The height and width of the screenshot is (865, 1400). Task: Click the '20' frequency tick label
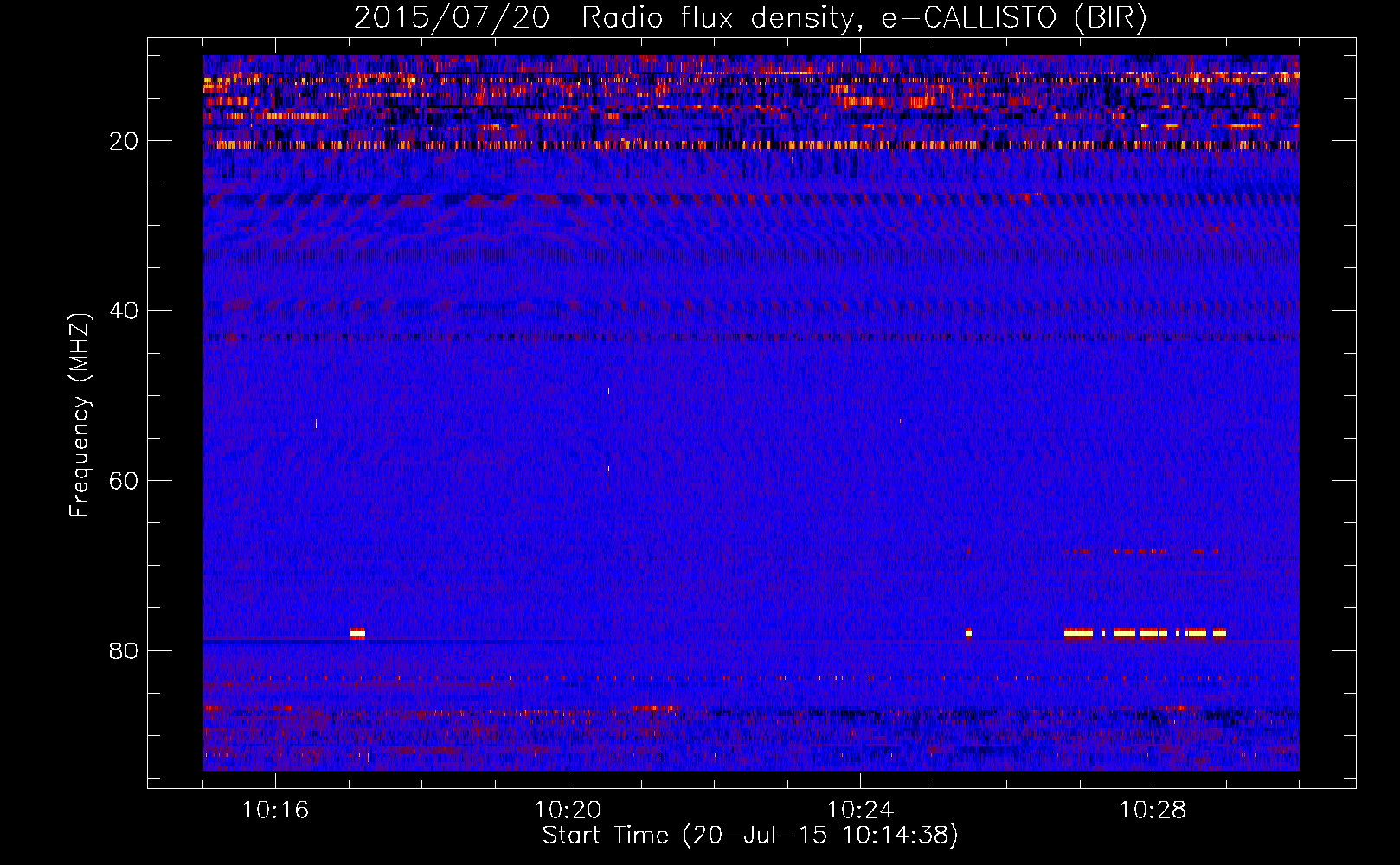click(x=125, y=141)
